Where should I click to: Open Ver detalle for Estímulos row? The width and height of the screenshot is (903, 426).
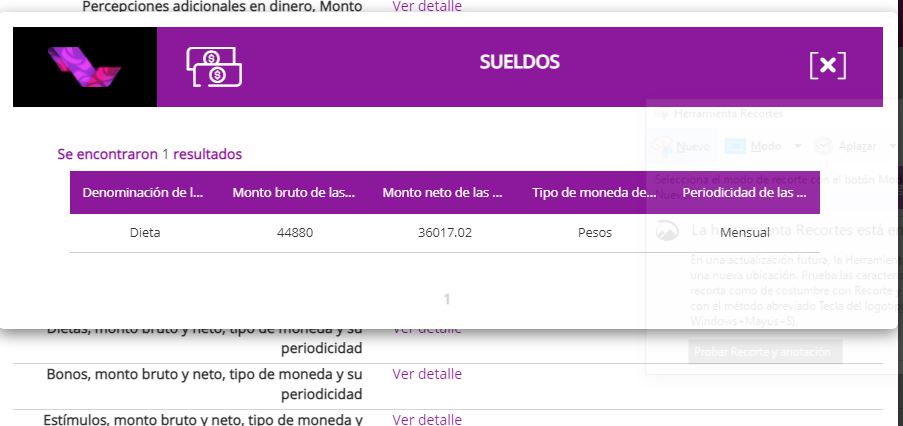point(427,420)
